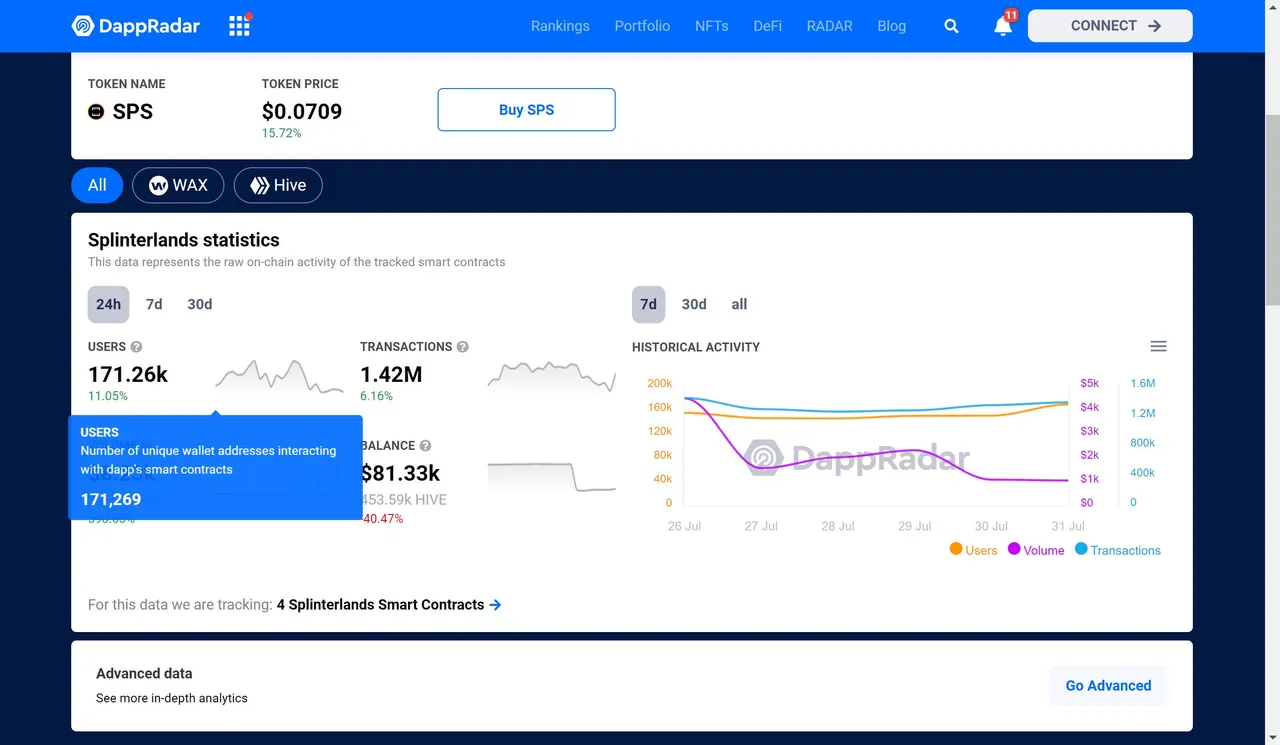Open Portfolio in the top nav

pyautogui.click(x=642, y=26)
